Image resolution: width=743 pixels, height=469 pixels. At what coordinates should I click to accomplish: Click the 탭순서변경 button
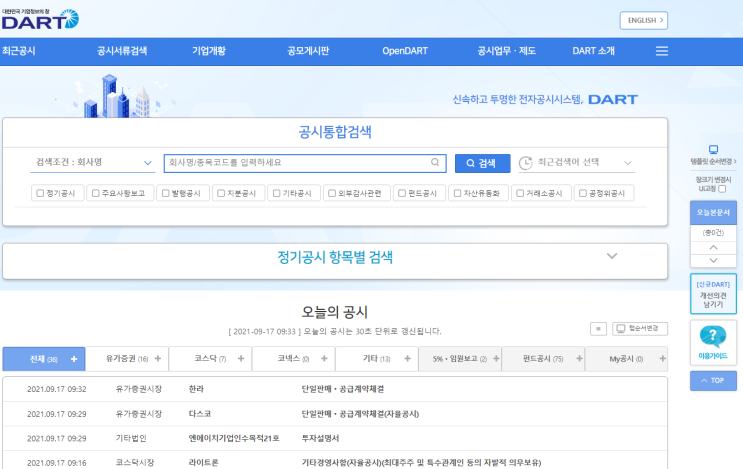[x=640, y=329]
